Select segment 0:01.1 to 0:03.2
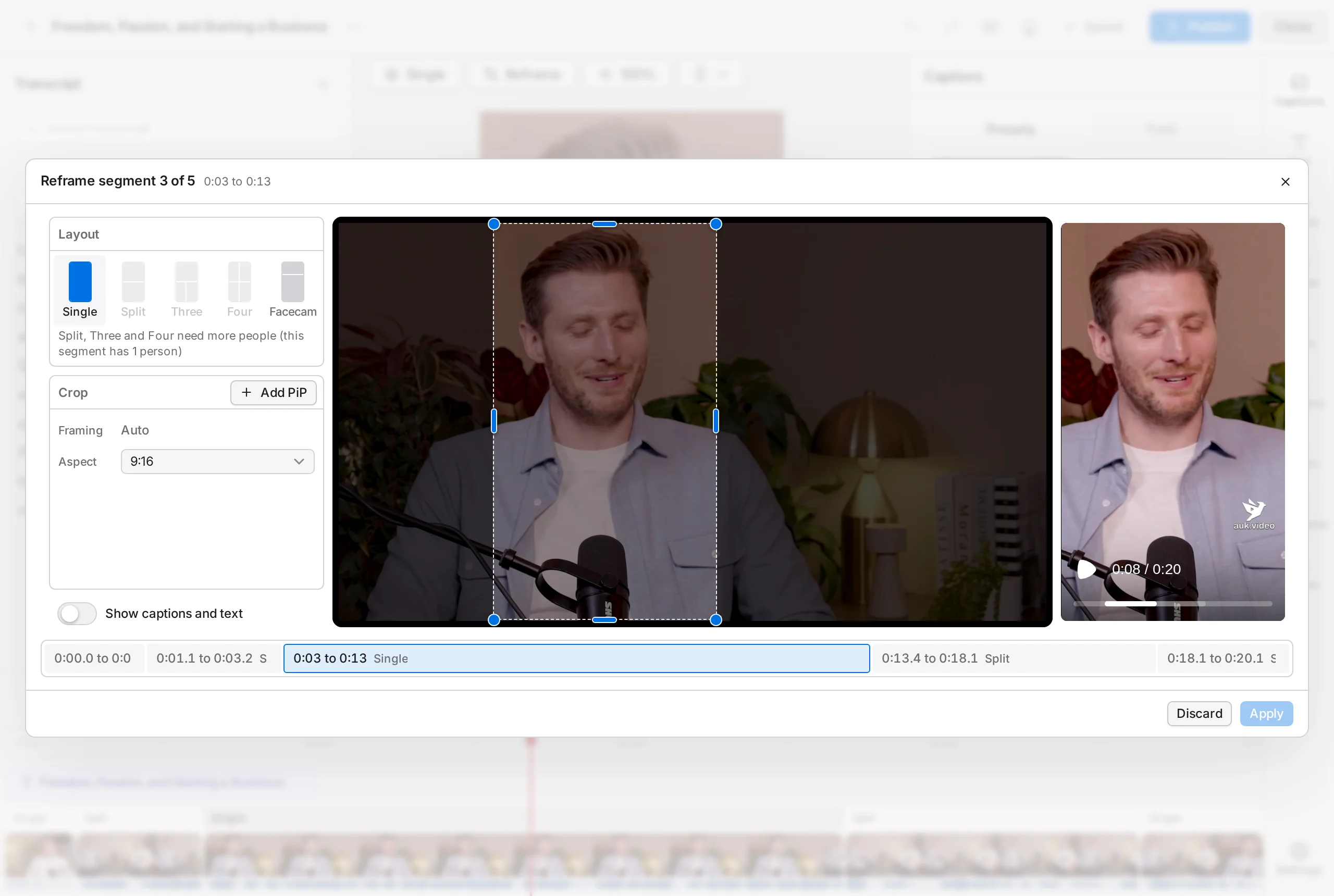Viewport: 1334px width, 896px height. (x=213, y=658)
